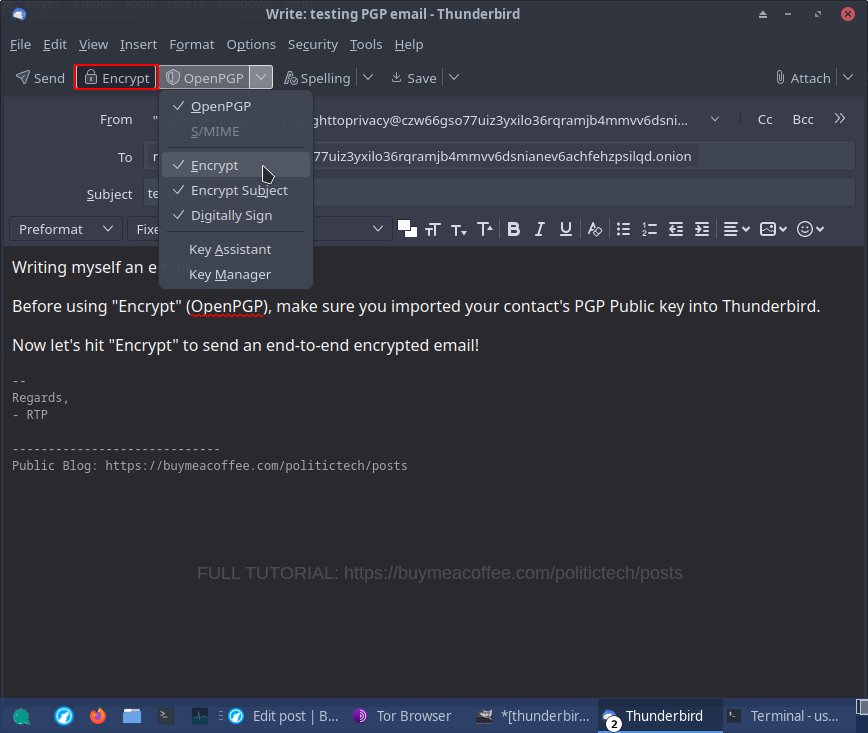This screenshot has width=868, height=733.
Task: Toggle Digitally Sign option
Action: point(236,215)
